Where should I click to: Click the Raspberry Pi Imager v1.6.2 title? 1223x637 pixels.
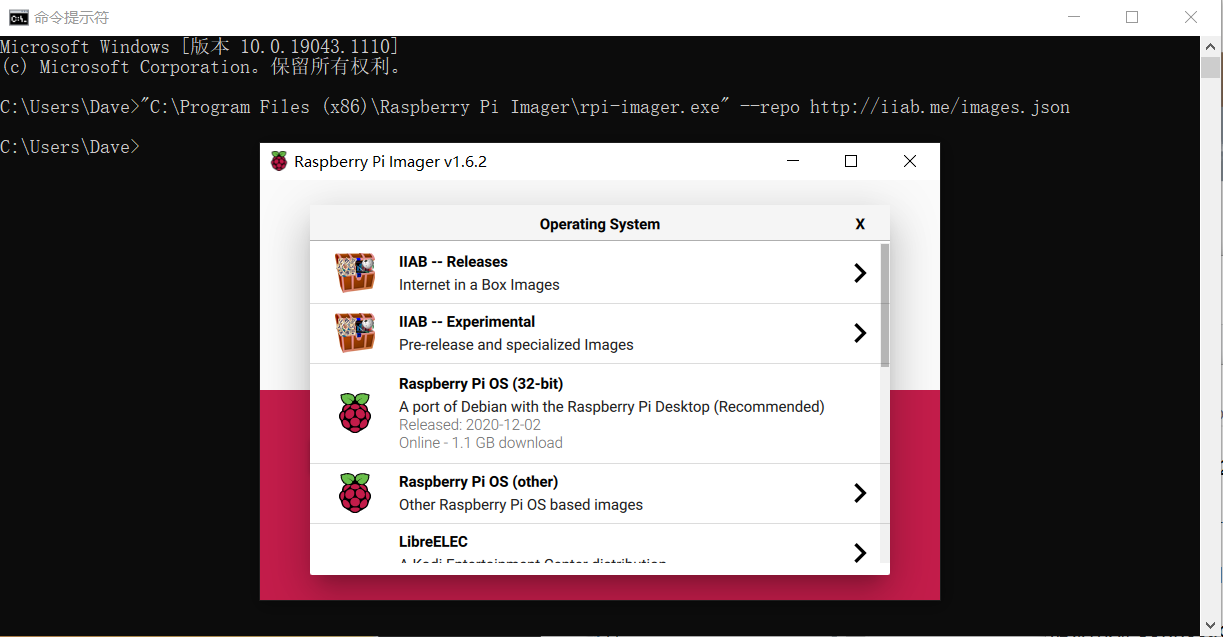coord(391,161)
